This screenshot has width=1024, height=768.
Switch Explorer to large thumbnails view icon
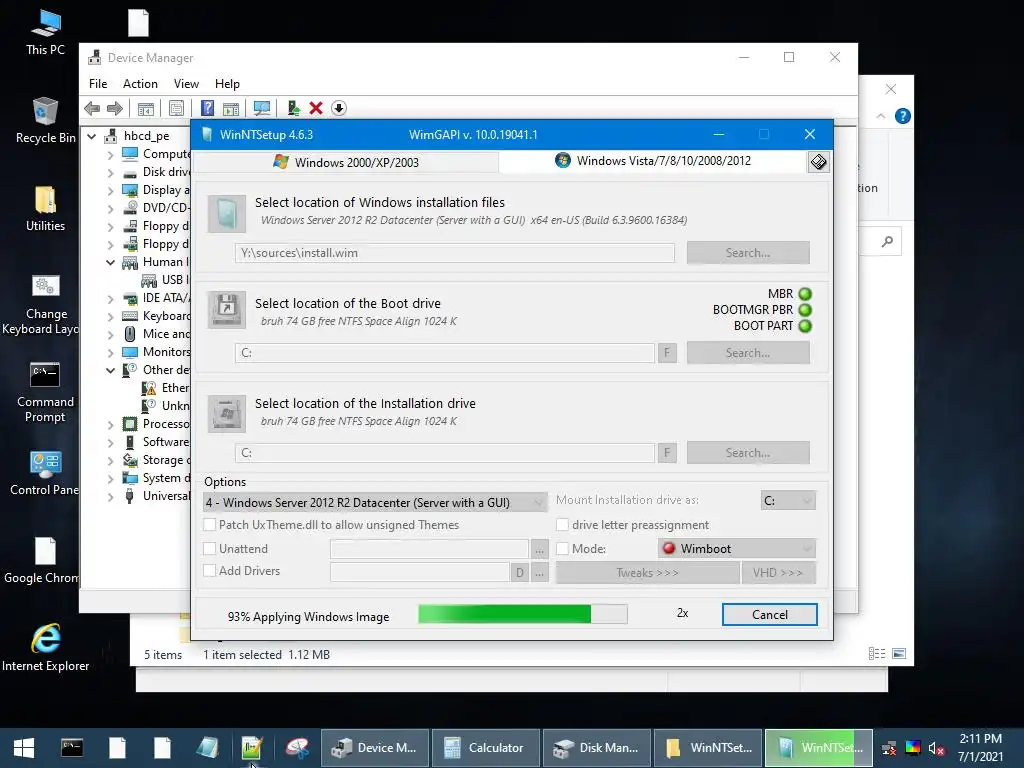click(x=899, y=654)
